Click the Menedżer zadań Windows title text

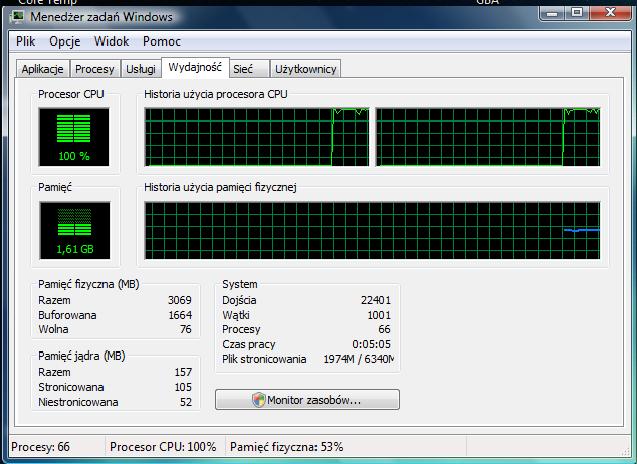[101, 17]
